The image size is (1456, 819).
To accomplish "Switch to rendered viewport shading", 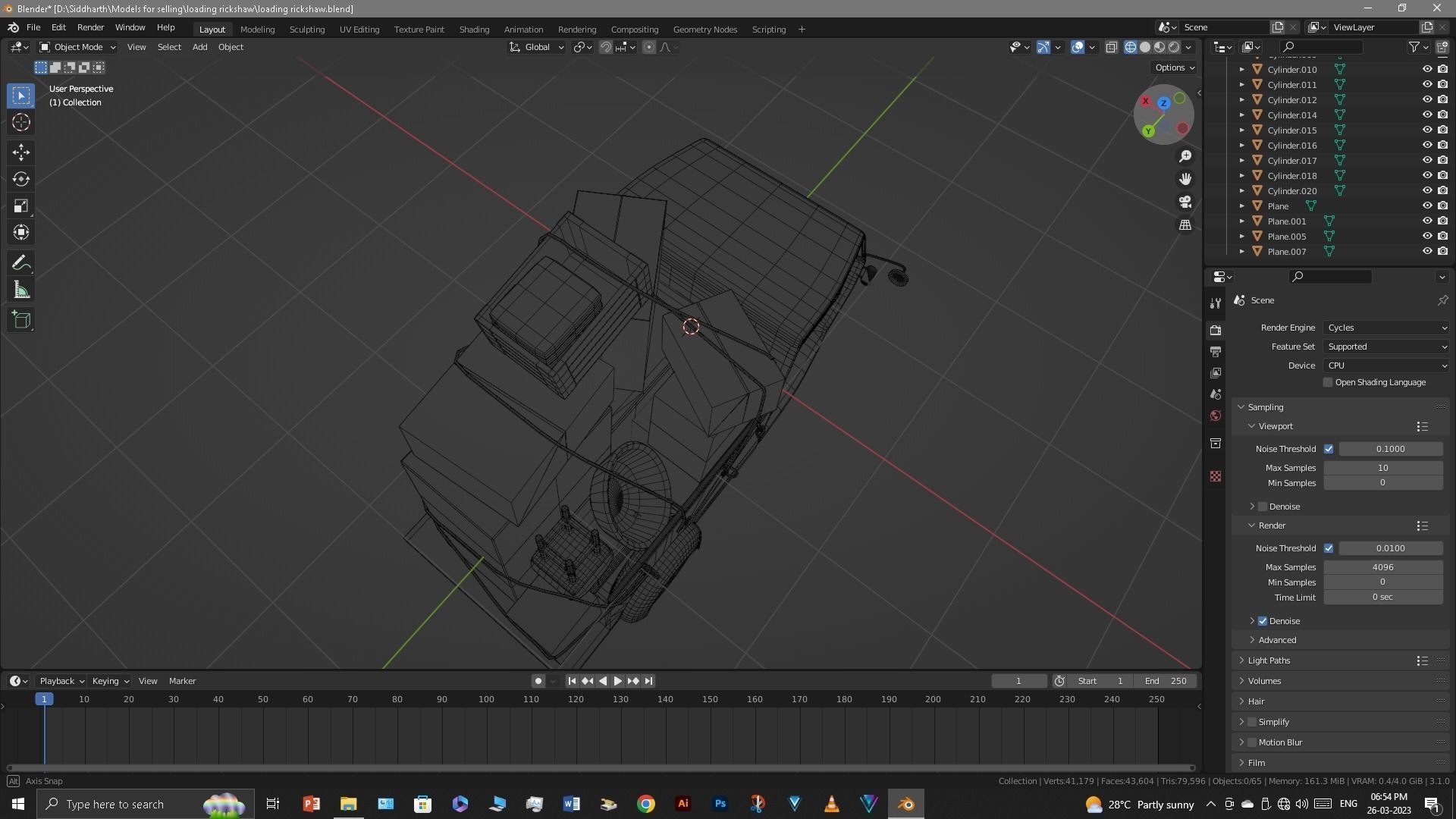I will pyautogui.click(x=1174, y=47).
